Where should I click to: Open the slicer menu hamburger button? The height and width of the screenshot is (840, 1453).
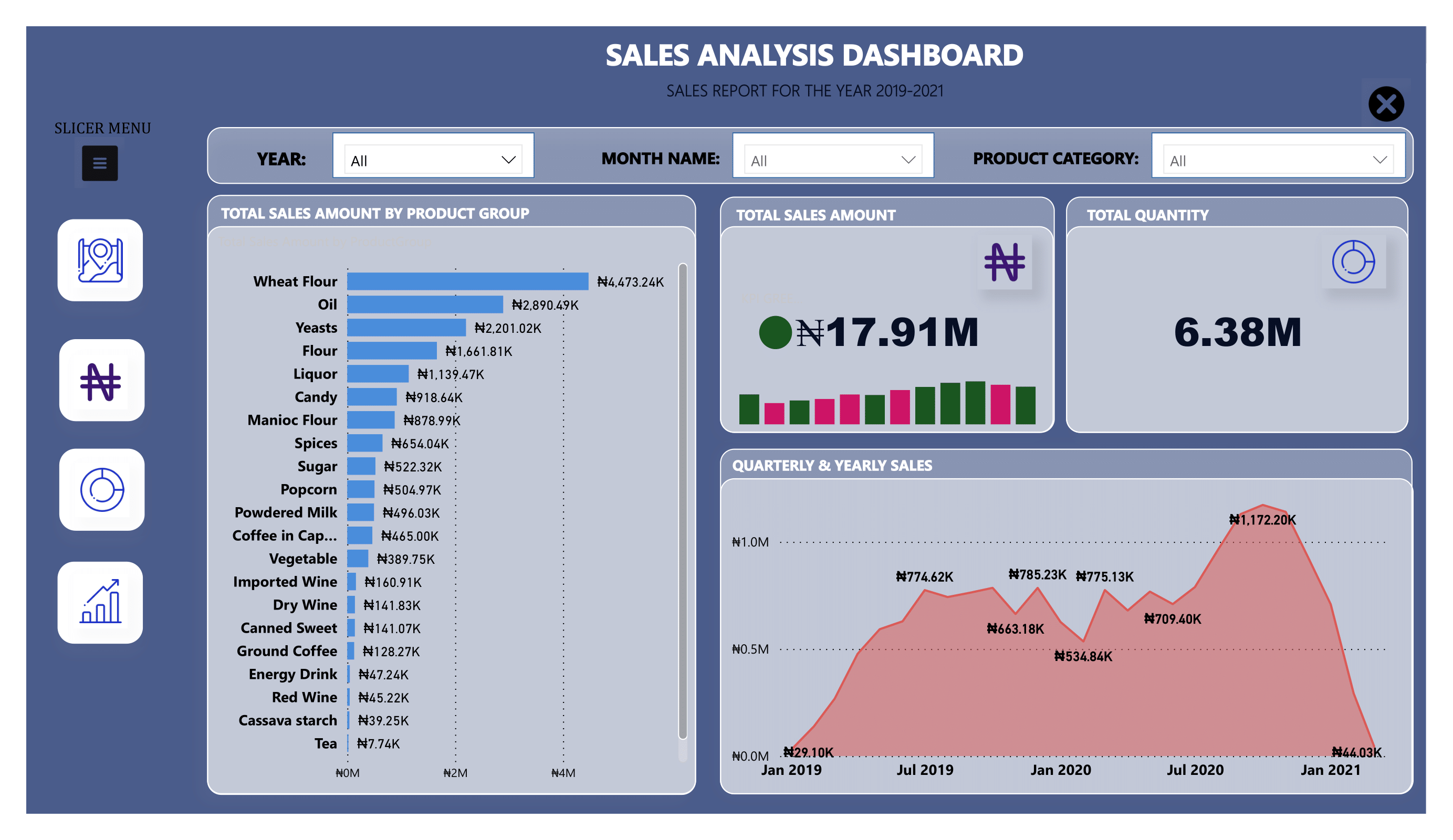[100, 163]
